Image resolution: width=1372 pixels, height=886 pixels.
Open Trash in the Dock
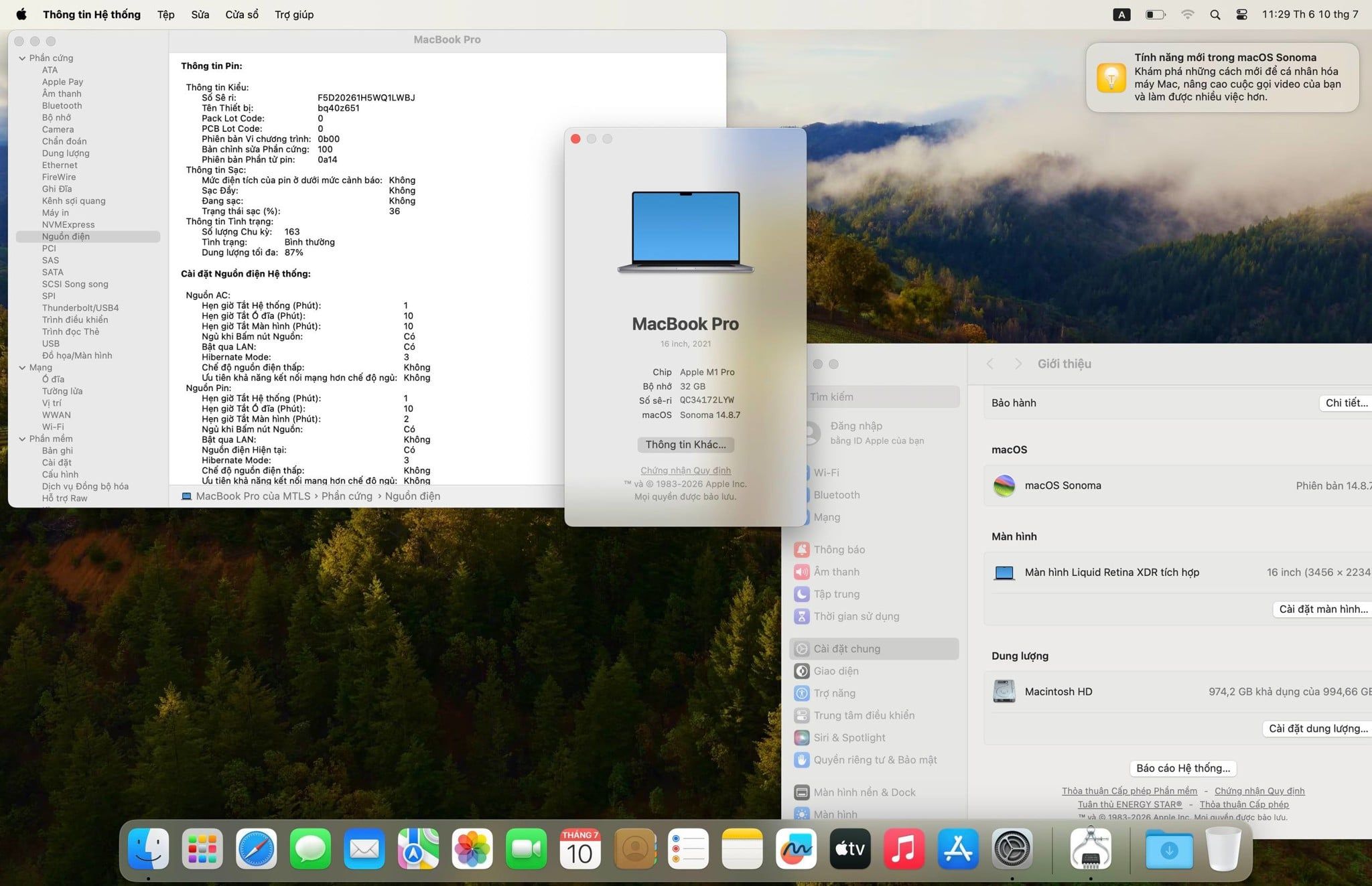tap(1223, 848)
